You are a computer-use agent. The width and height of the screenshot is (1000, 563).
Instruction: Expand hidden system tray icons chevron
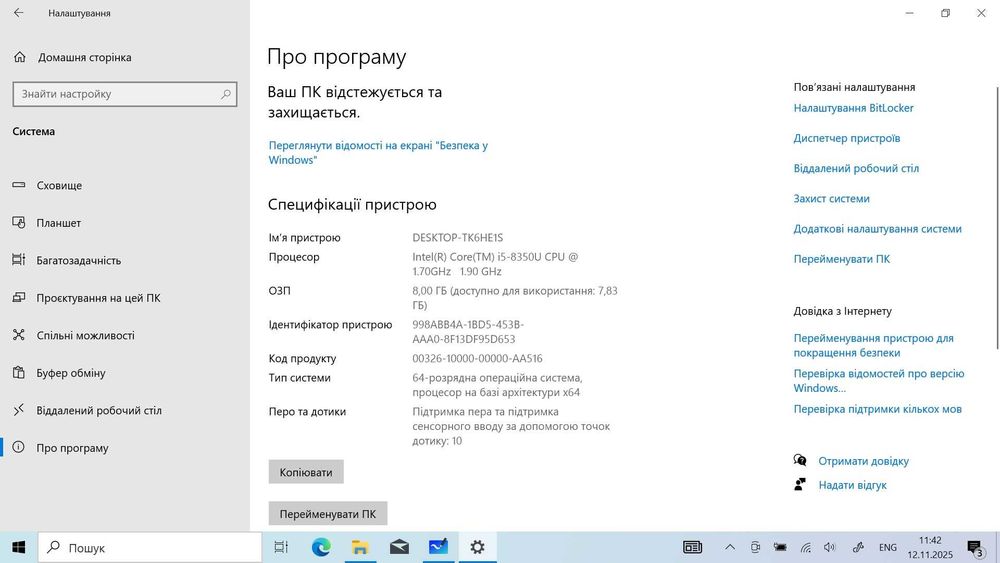pyautogui.click(x=730, y=547)
